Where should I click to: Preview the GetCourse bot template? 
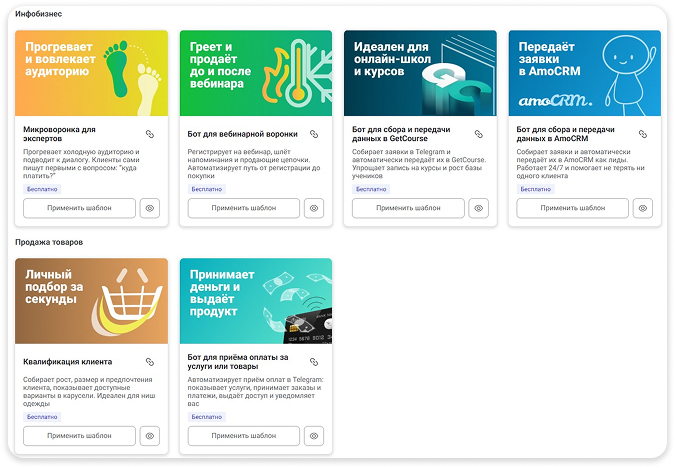click(x=478, y=208)
